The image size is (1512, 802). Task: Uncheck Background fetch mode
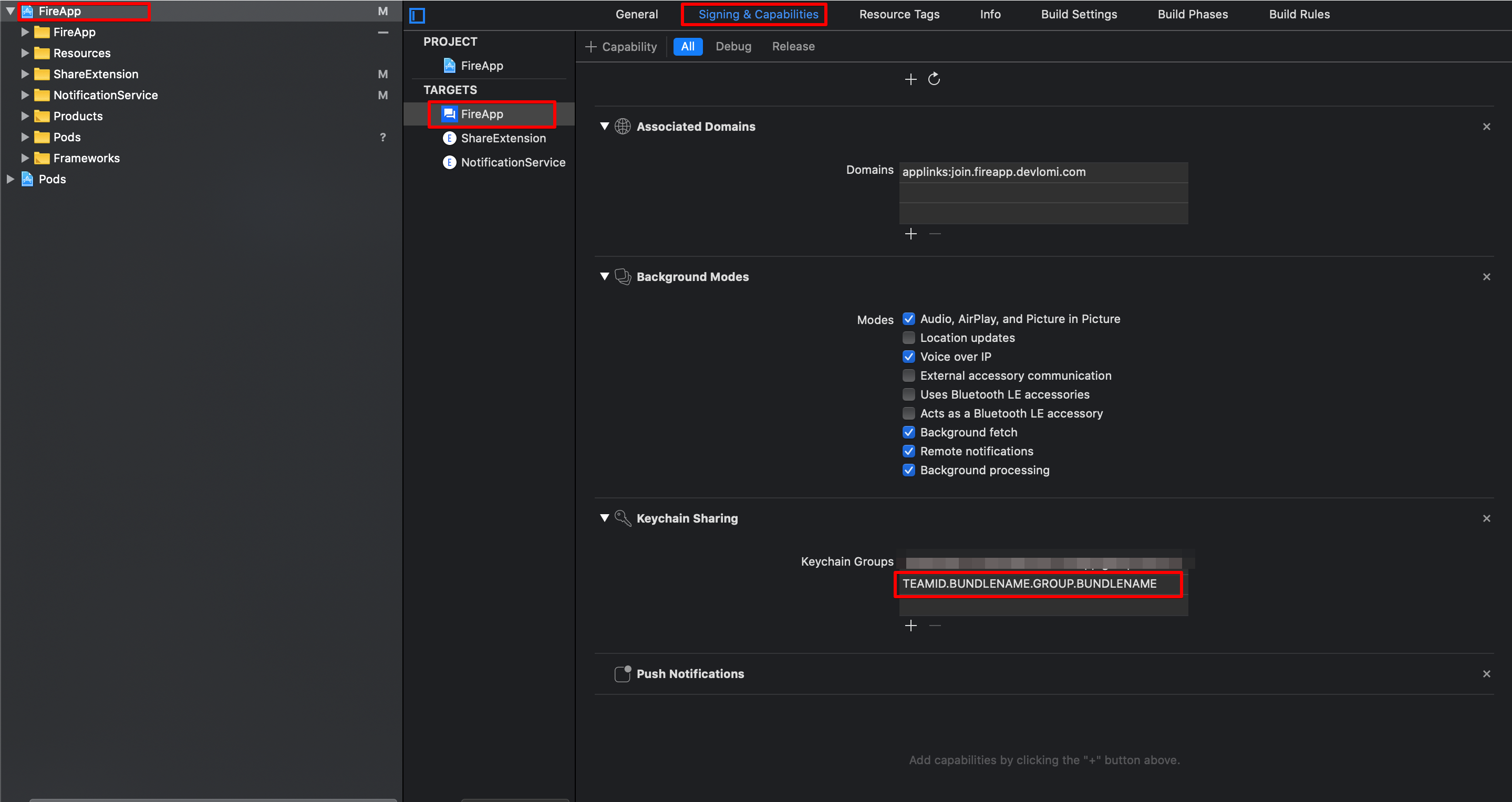(908, 432)
